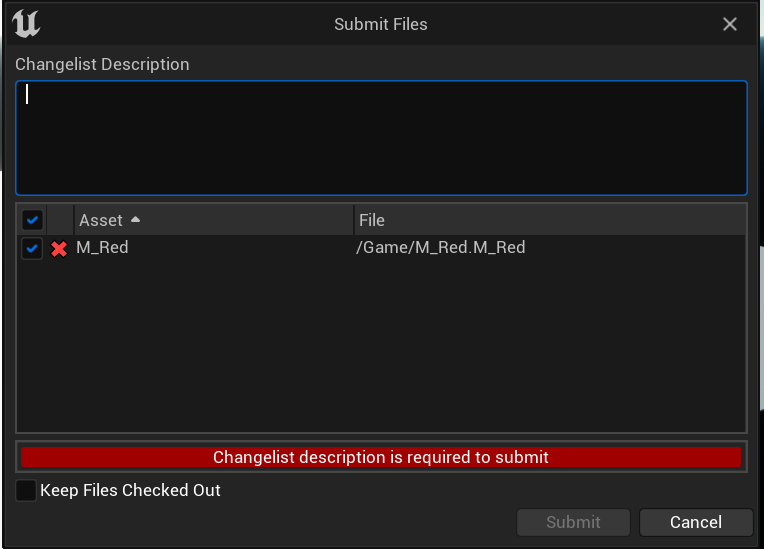Enable Keep Files Checked Out checkbox
This screenshot has height=549, width=764.
[26, 491]
